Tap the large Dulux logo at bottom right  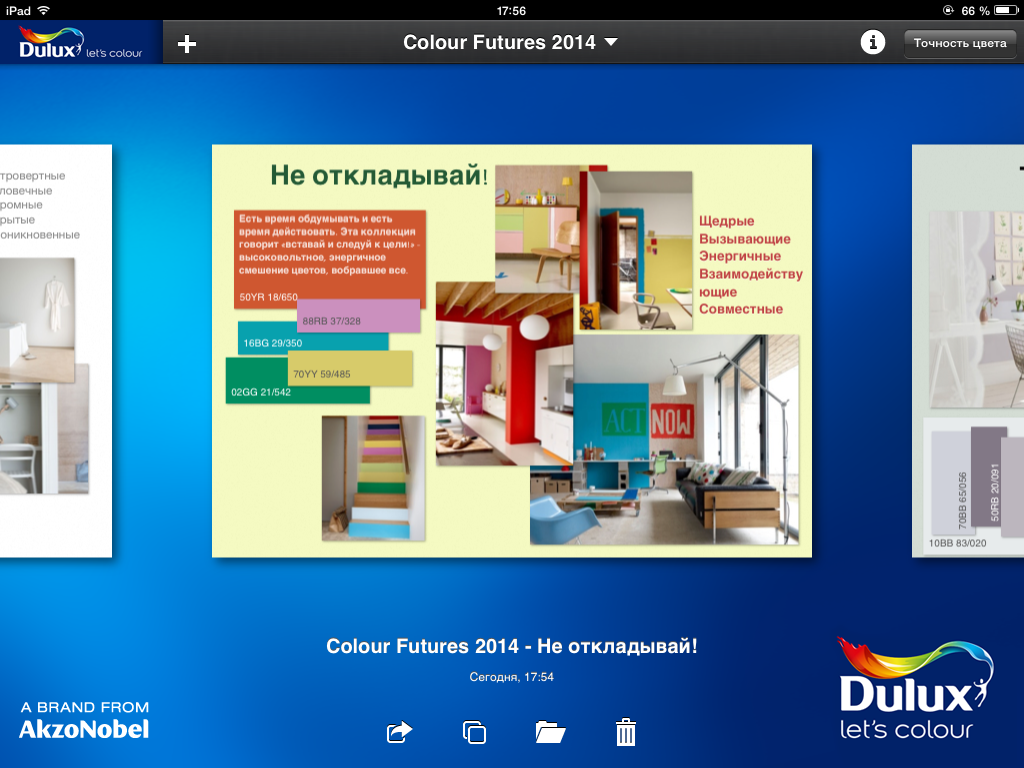click(x=912, y=690)
